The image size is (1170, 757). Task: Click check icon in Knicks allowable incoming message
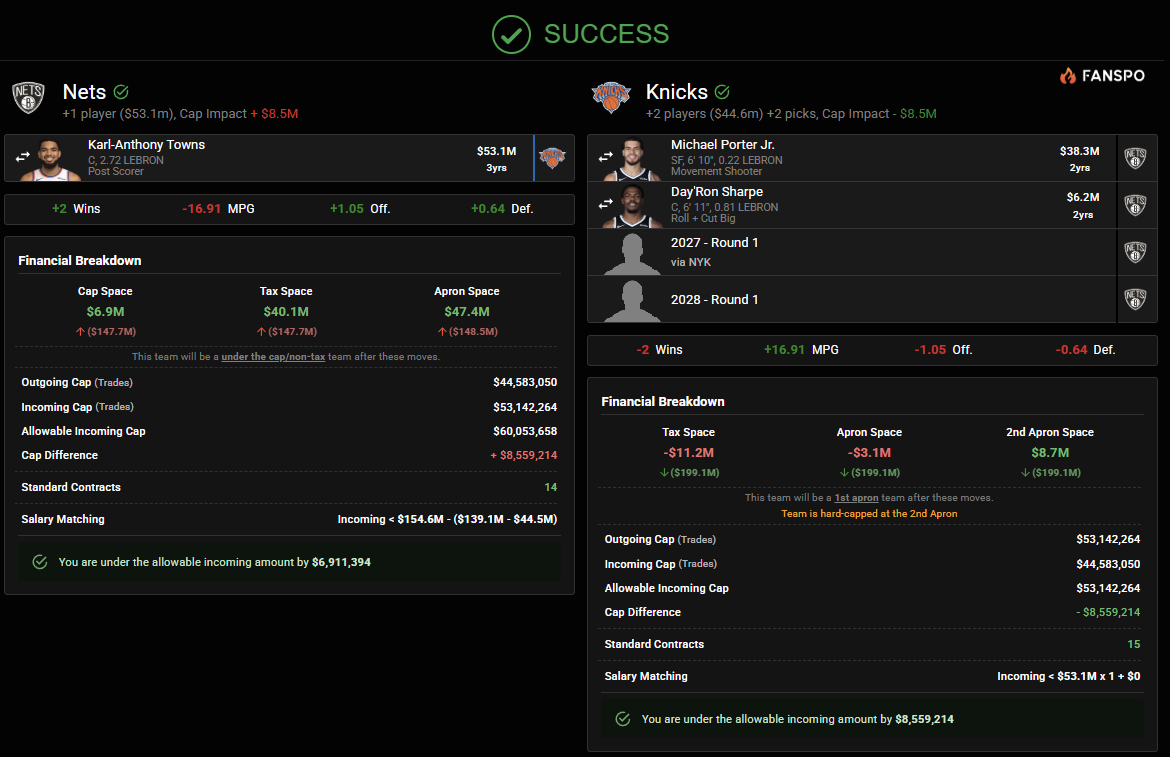(623, 719)
